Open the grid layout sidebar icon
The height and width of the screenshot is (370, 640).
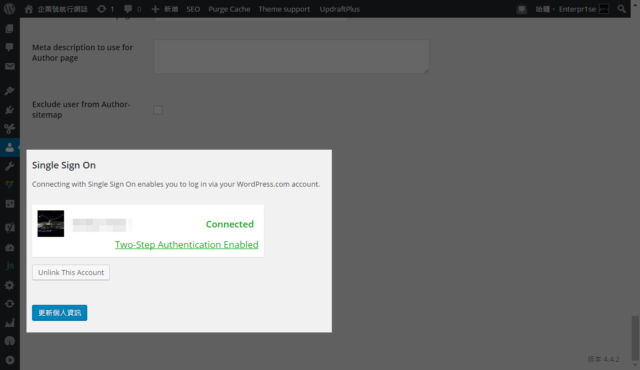9,204
